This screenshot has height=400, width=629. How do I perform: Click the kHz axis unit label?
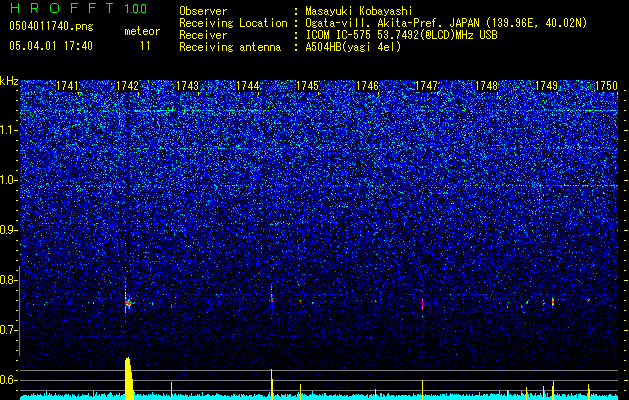click(9, 81)
